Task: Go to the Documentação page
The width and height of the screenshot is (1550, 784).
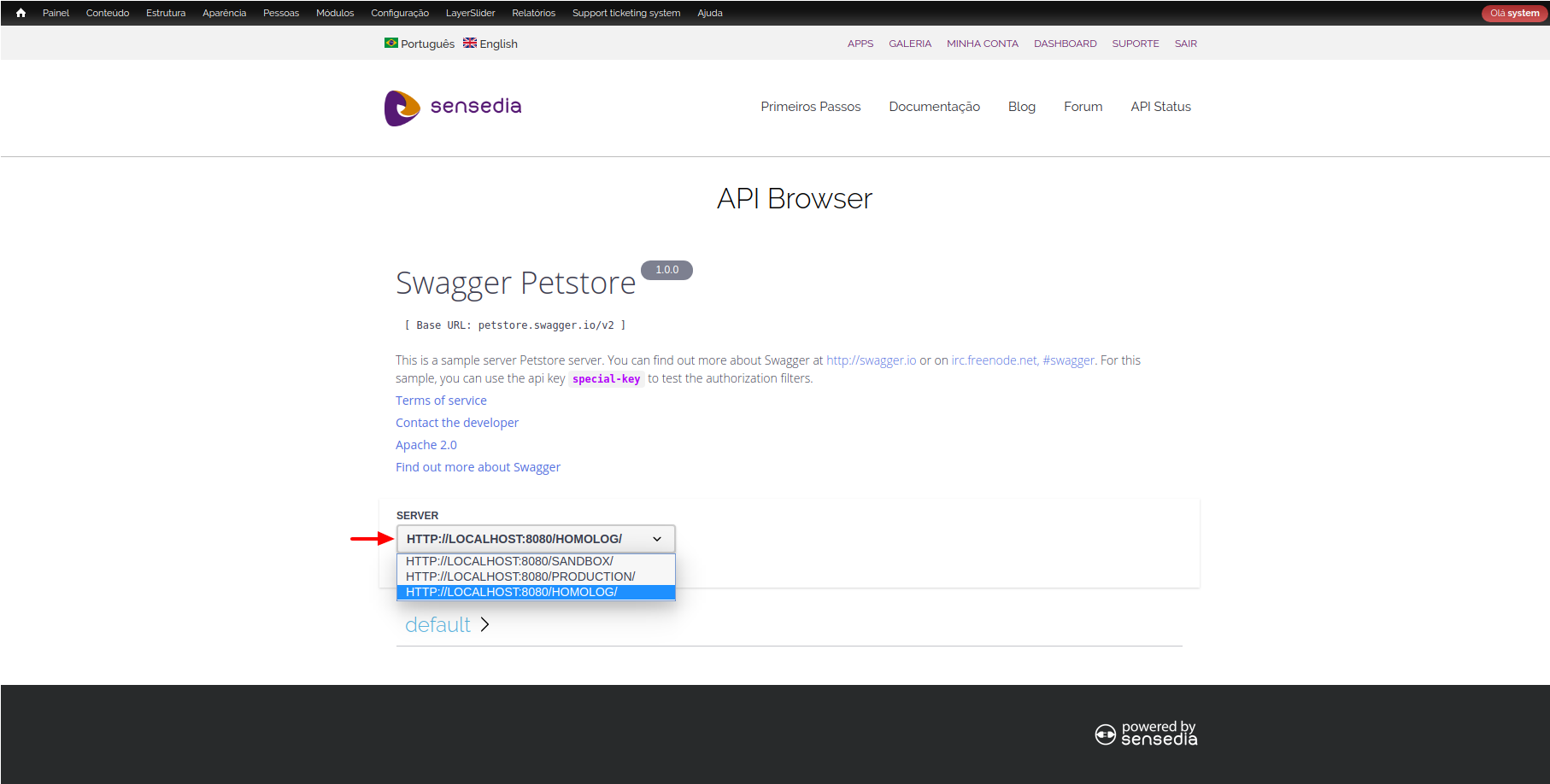Action: 934,107
